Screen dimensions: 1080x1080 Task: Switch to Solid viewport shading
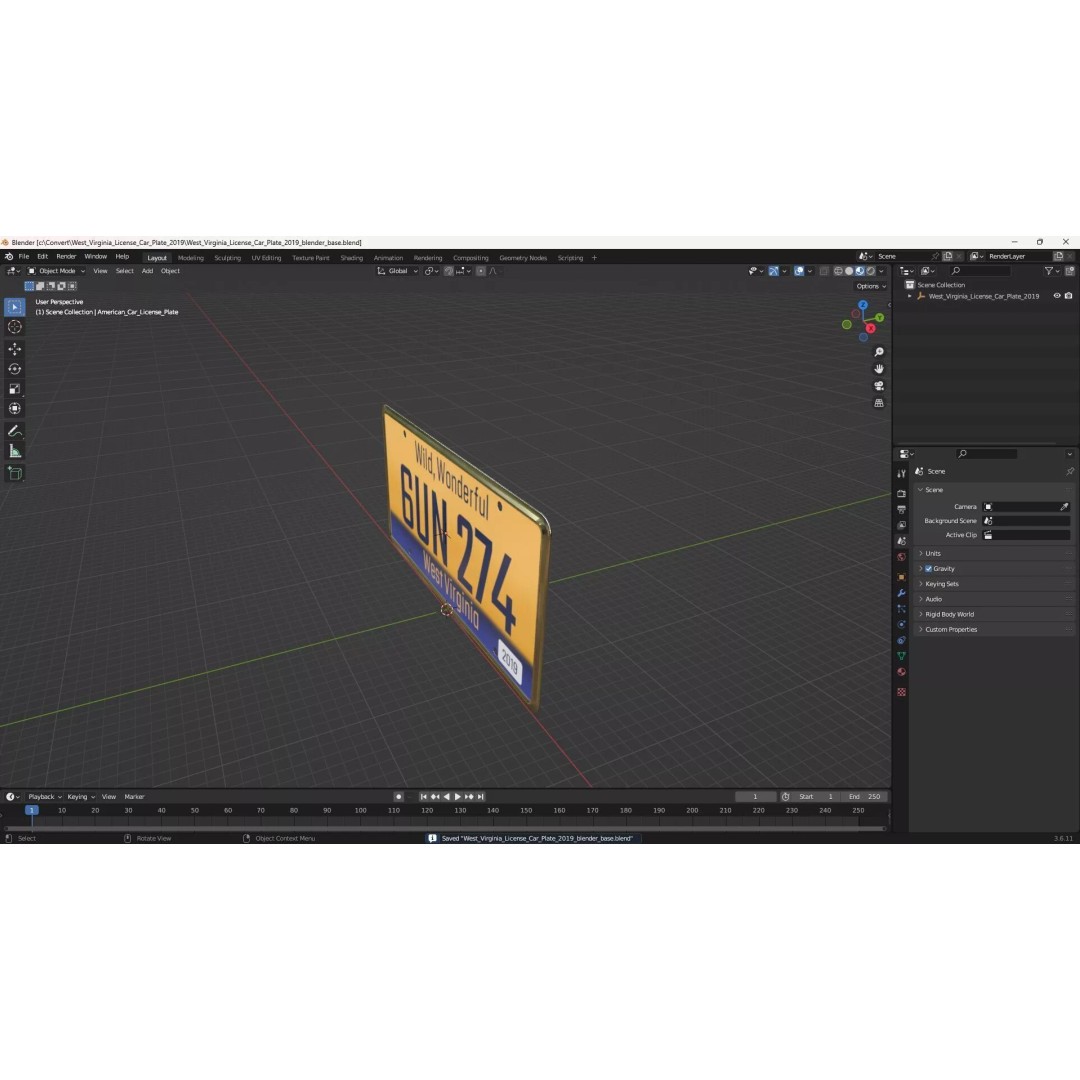click(849, 271)
